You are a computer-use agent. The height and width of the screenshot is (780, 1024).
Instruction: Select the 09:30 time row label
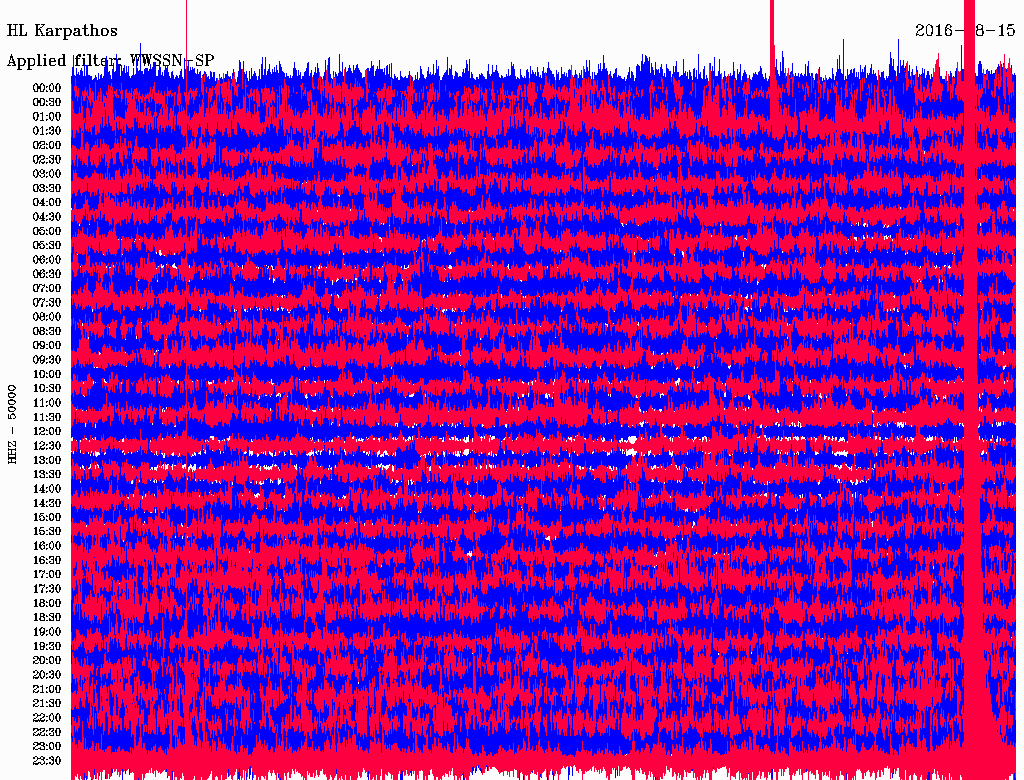[47, 360]
